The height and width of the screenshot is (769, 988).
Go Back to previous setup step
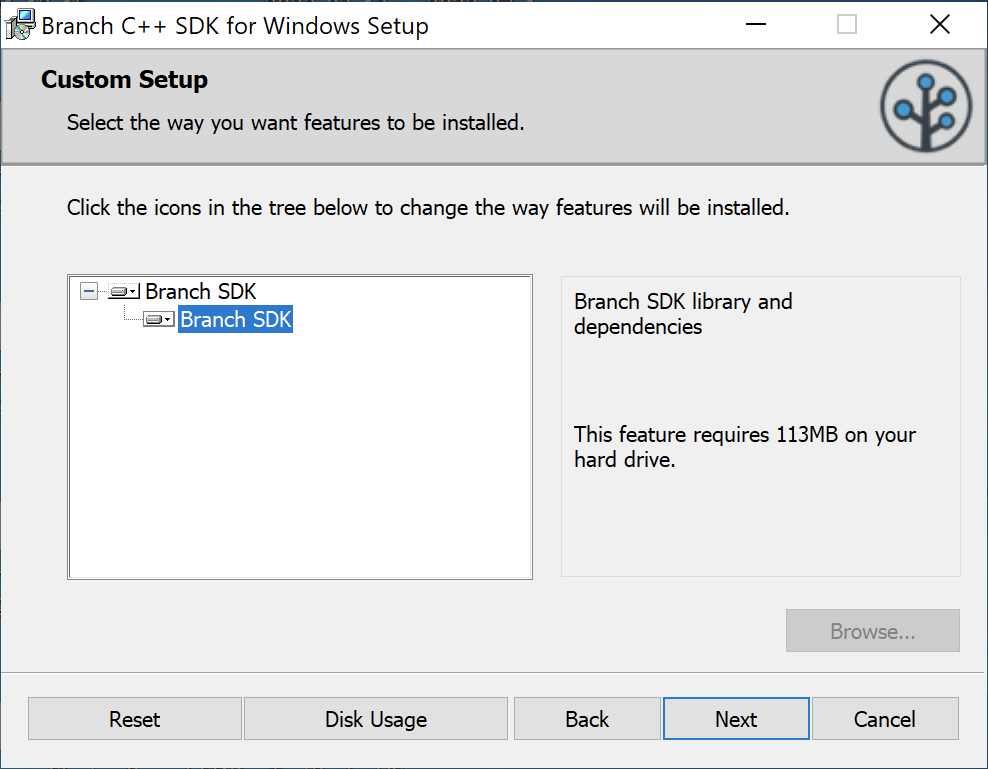[x=587, y=719]
